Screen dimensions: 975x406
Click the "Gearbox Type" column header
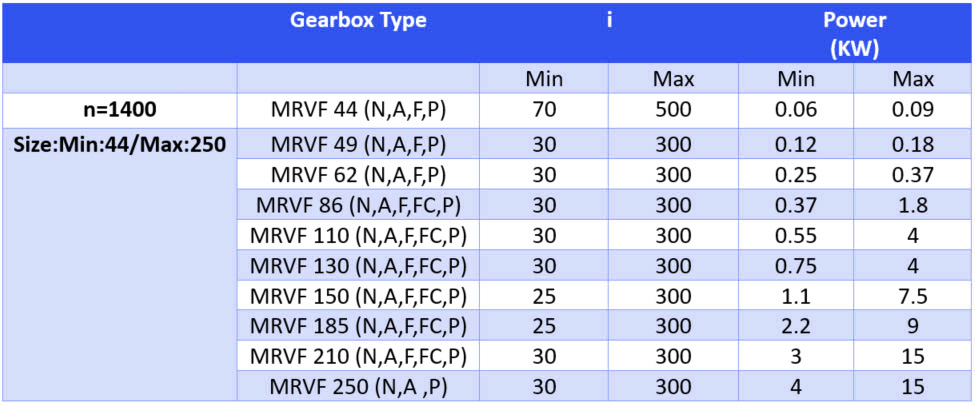click(x=358, y=21)
